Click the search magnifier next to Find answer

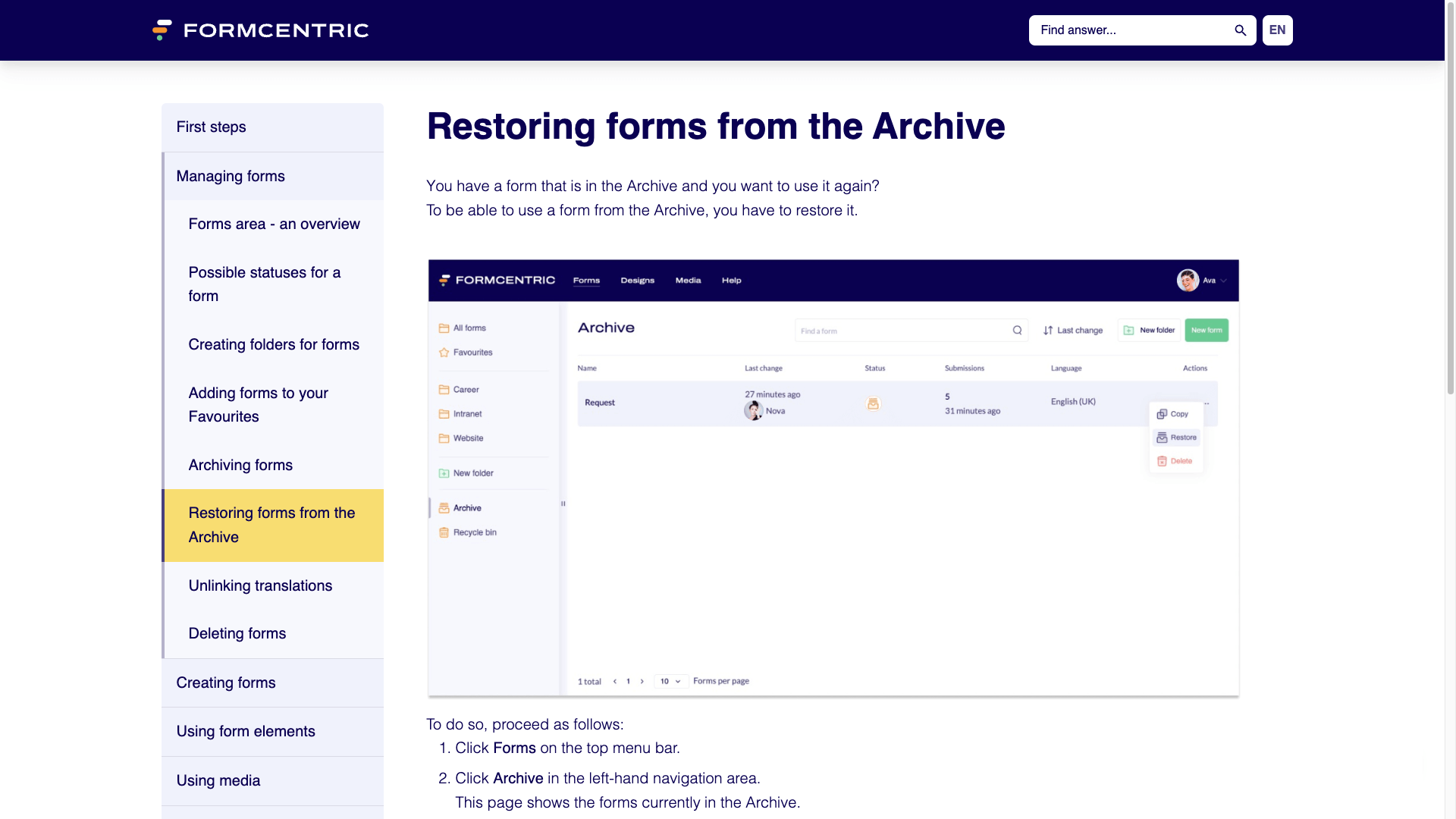click(1240, 30)
